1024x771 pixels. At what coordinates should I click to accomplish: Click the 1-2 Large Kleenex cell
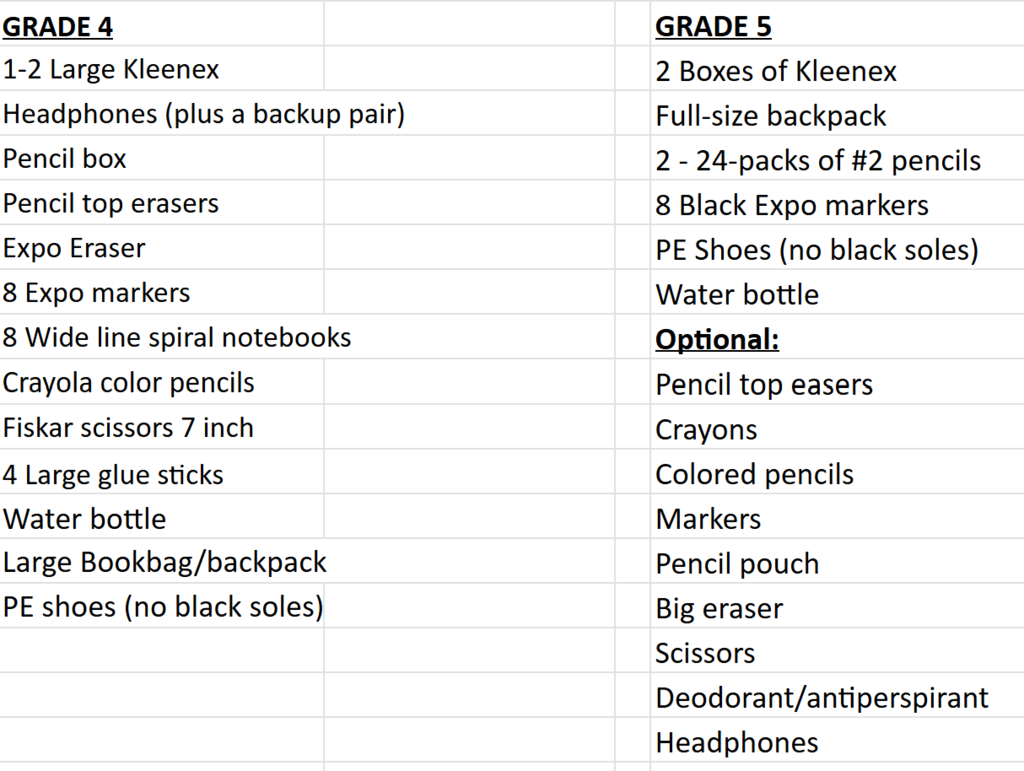[161, 68]
